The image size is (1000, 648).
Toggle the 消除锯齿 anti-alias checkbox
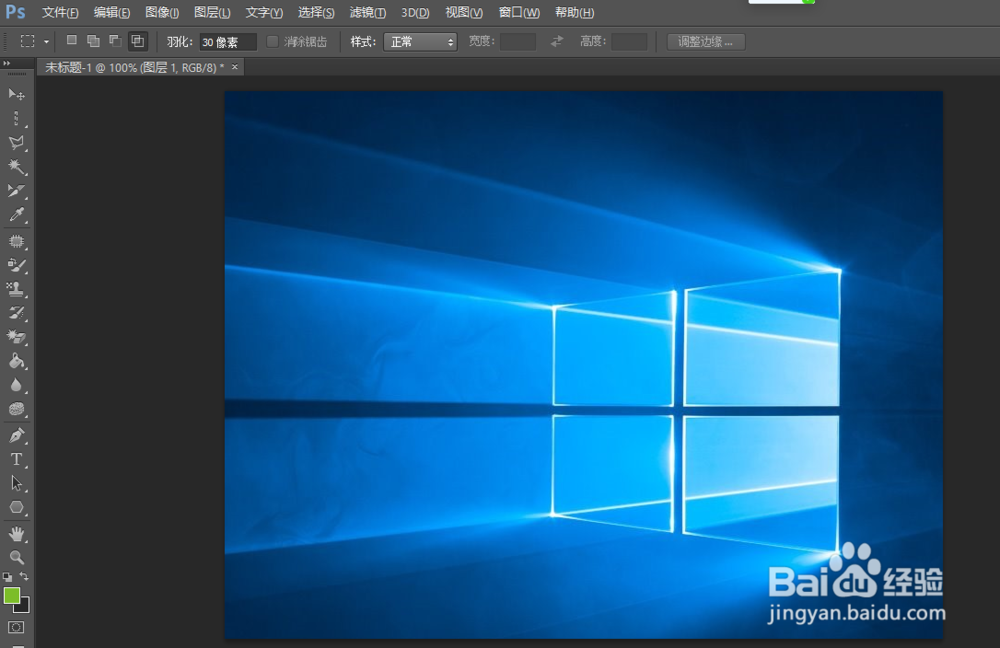[272, 41]
